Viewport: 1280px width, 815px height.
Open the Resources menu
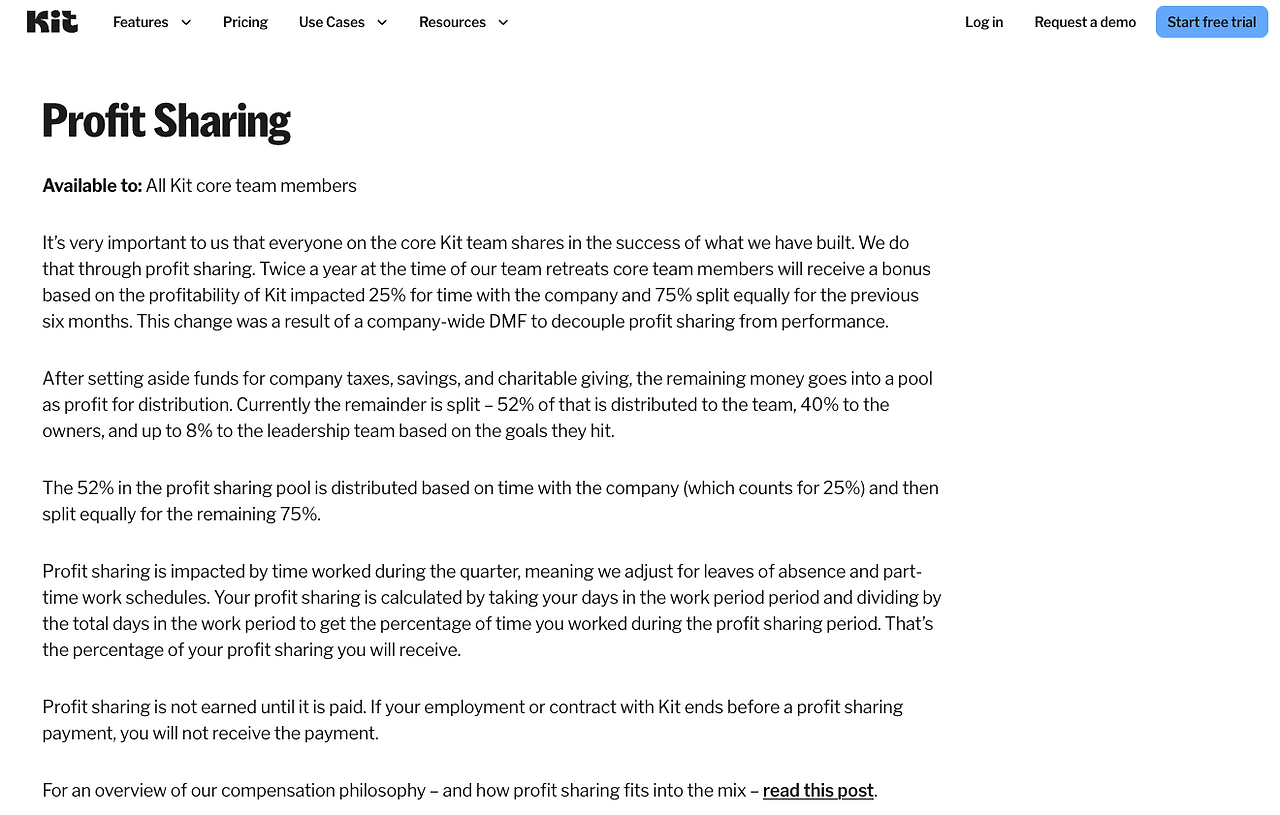(452, 22)
